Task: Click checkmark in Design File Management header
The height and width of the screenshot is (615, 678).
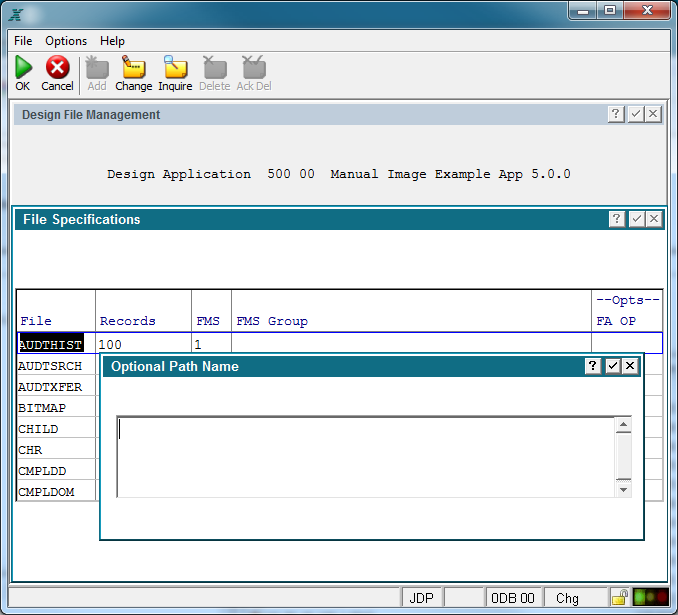Action: pos(635,114)
